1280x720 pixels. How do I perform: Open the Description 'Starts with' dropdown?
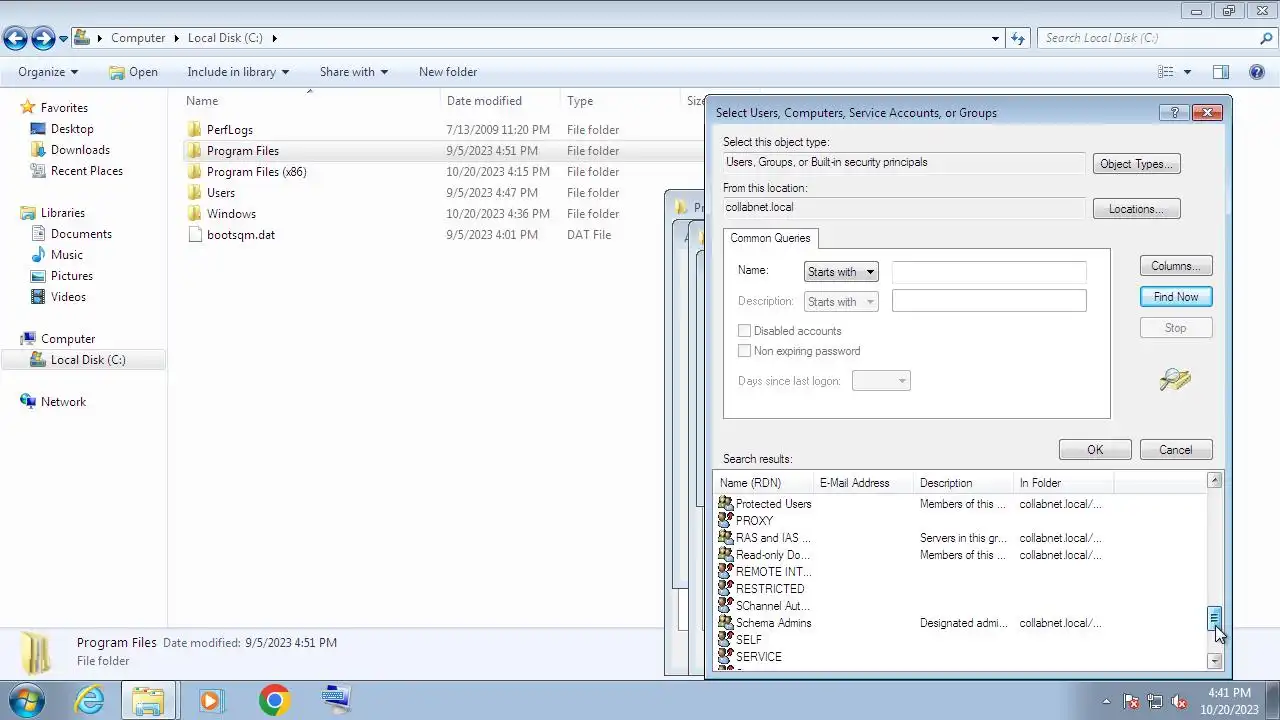[841, 302]
